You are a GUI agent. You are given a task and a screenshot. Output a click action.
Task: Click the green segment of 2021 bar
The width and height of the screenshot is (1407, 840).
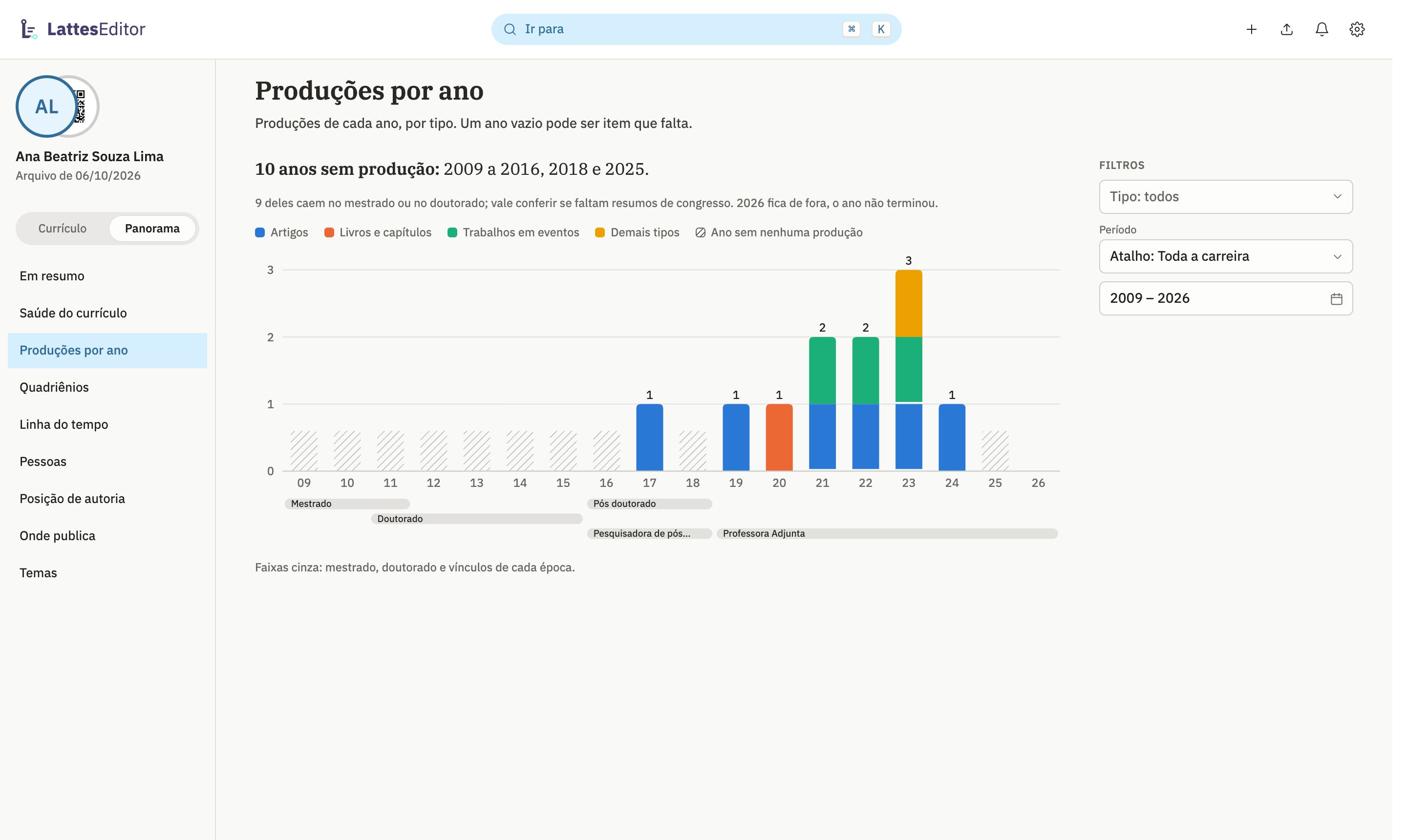(x=822, y=371)
